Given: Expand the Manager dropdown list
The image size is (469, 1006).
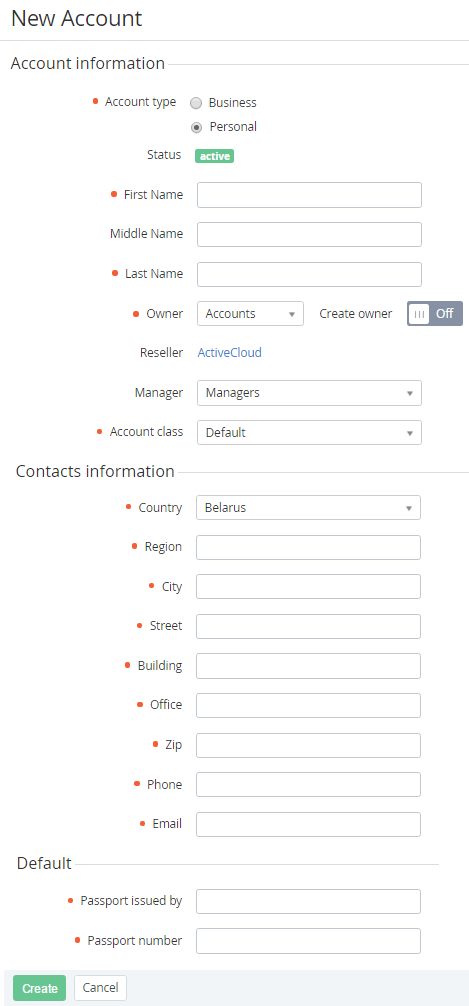Looking at the screenshot, I should pos(309,393).
